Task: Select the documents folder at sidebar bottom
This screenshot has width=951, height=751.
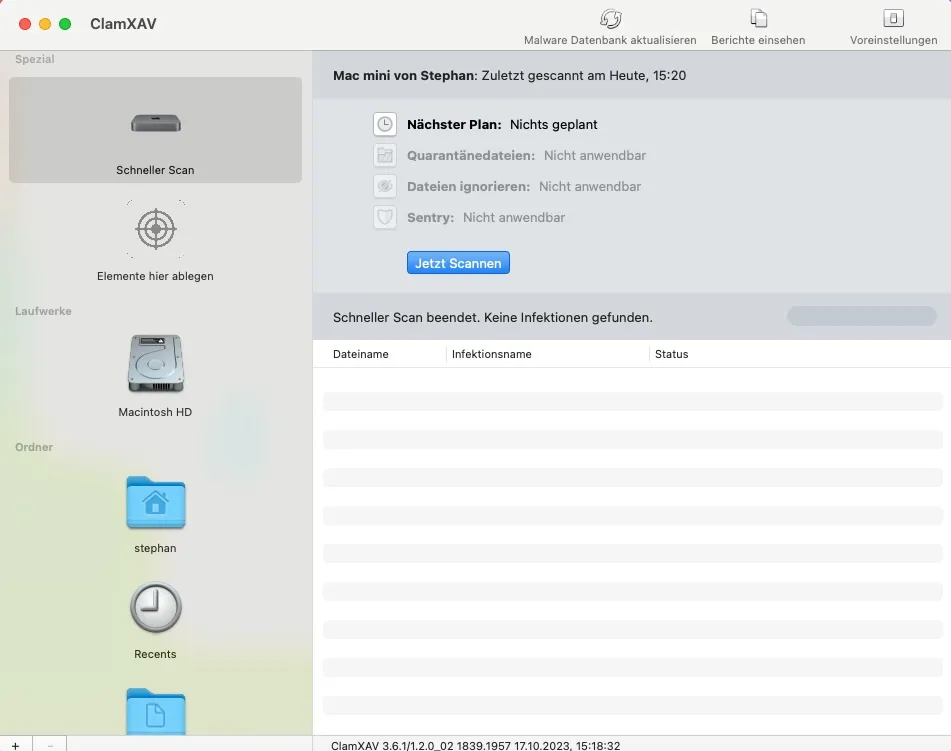Action: pos(155,712)
